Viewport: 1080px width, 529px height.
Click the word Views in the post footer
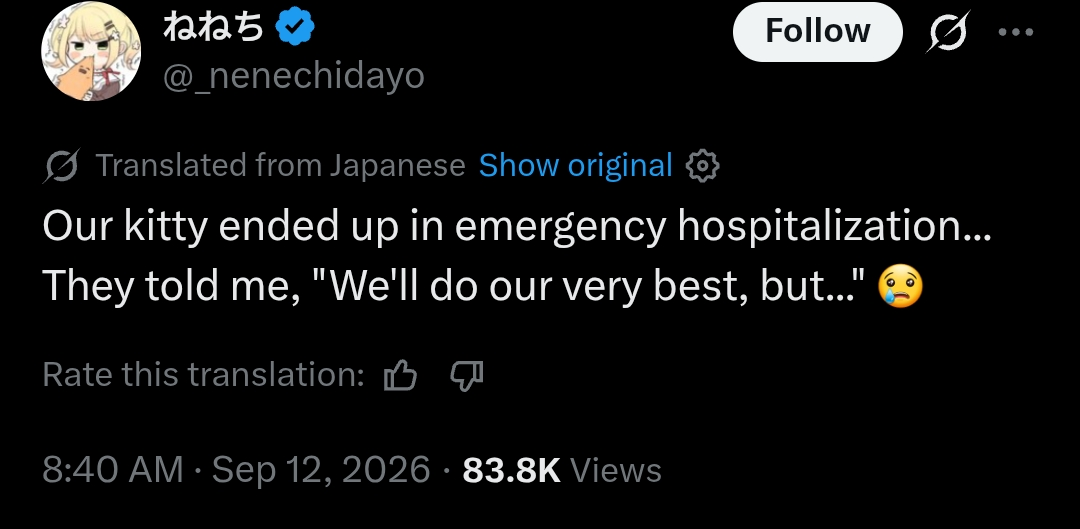[x=616, y=470]
